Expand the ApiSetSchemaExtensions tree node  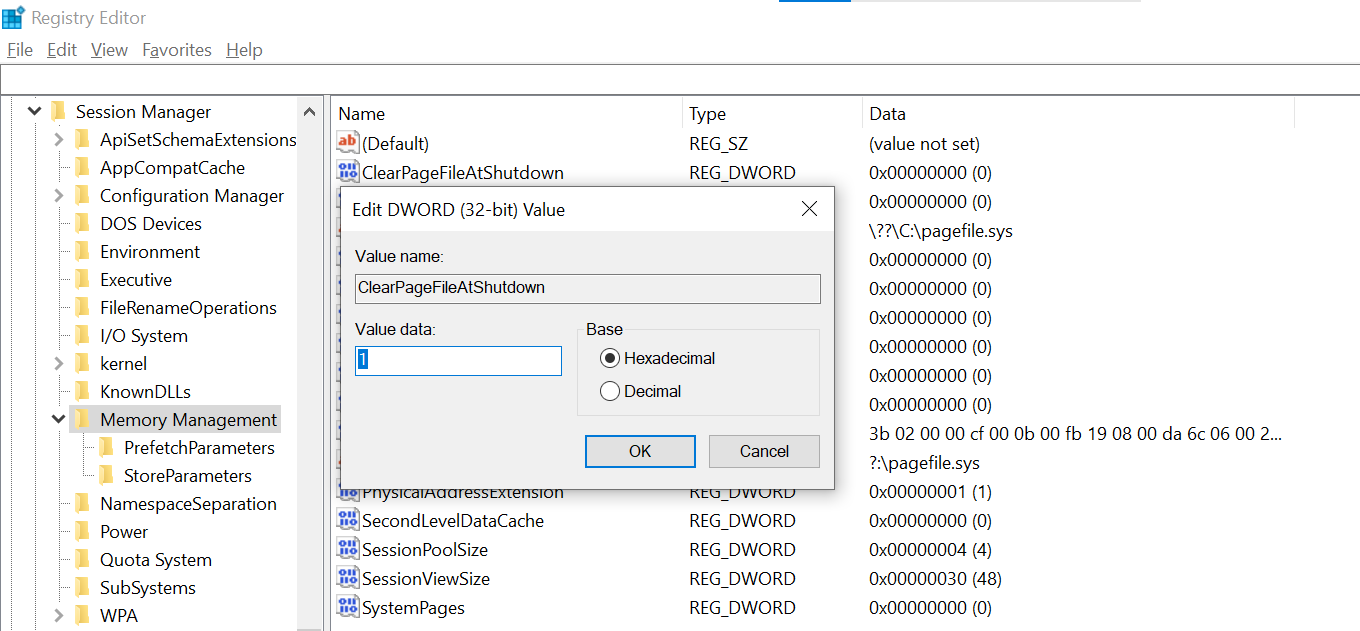point(58,140)
